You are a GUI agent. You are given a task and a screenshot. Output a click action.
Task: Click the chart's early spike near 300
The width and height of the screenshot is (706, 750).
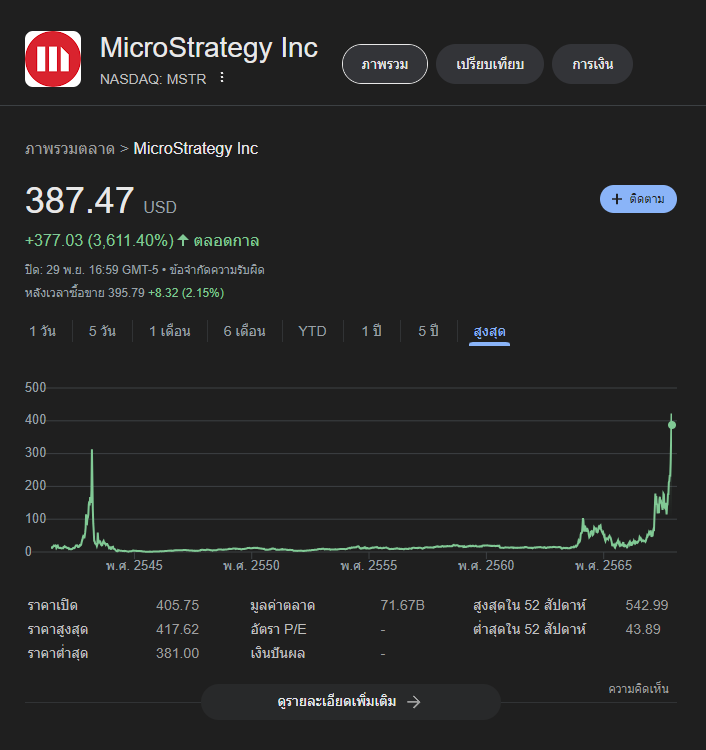click(x=92, y=452)
